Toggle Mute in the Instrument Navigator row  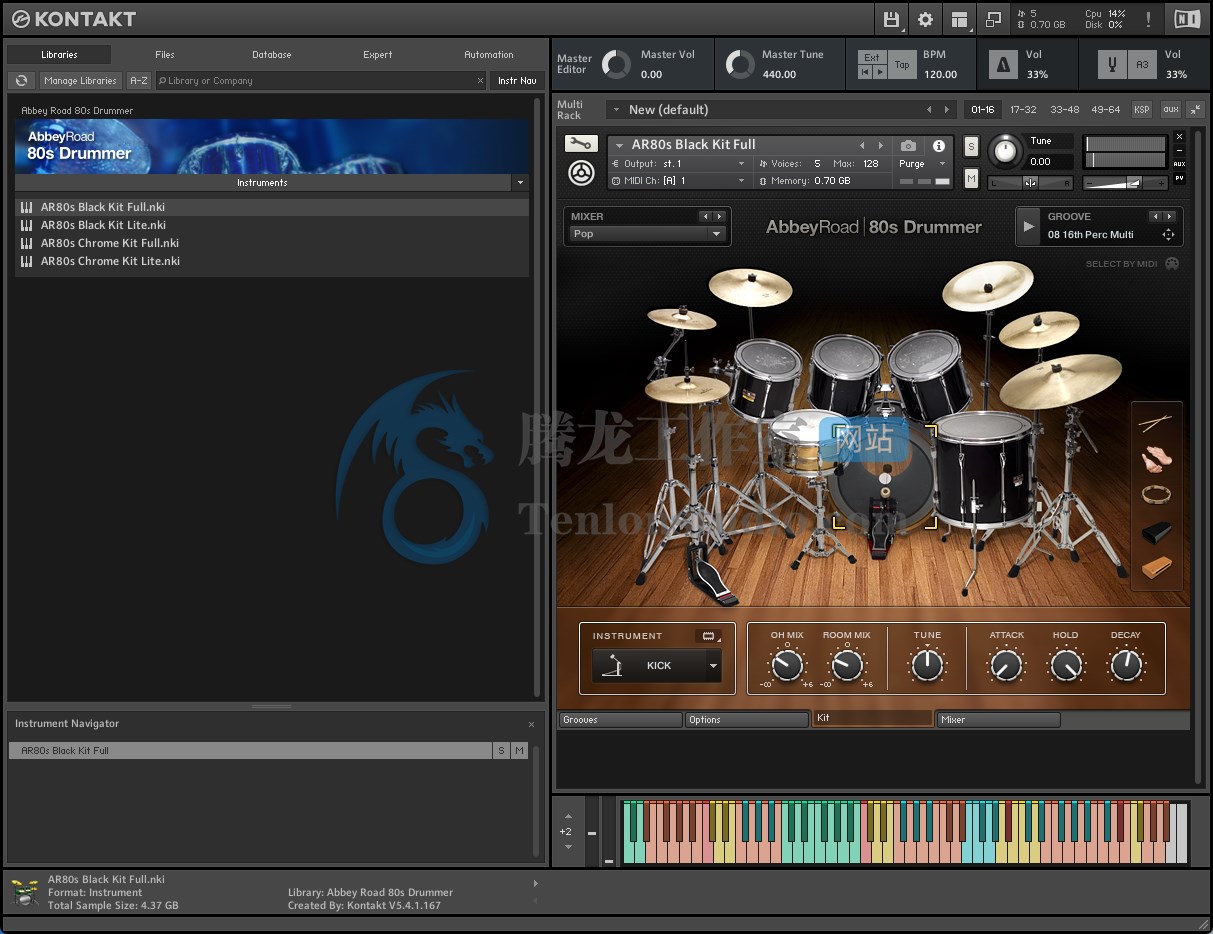(x=519, y=750)
